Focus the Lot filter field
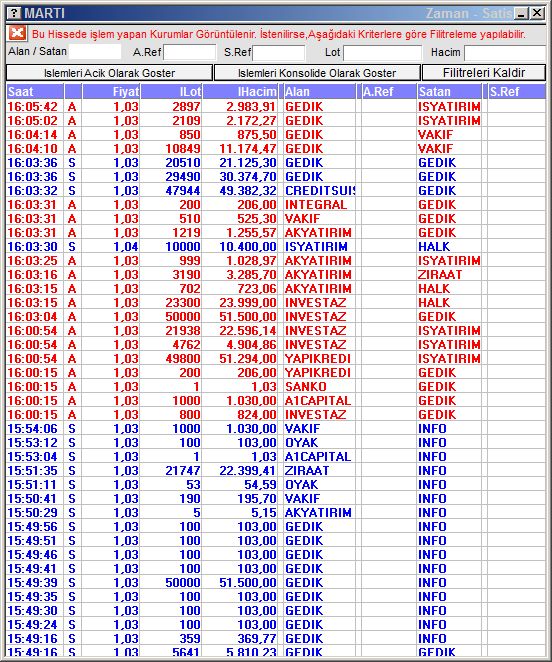Image resolution: width=552 pixels, height=662 pixels. [383, 53]
